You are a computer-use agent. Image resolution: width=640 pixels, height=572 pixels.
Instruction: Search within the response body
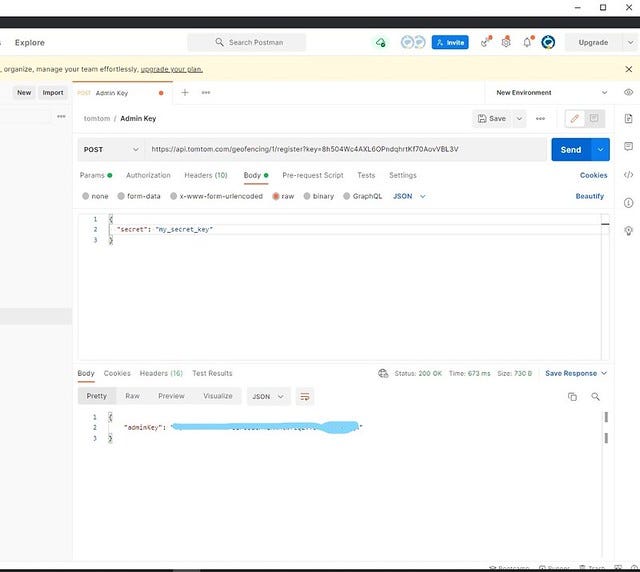click(x=596, y=396)
